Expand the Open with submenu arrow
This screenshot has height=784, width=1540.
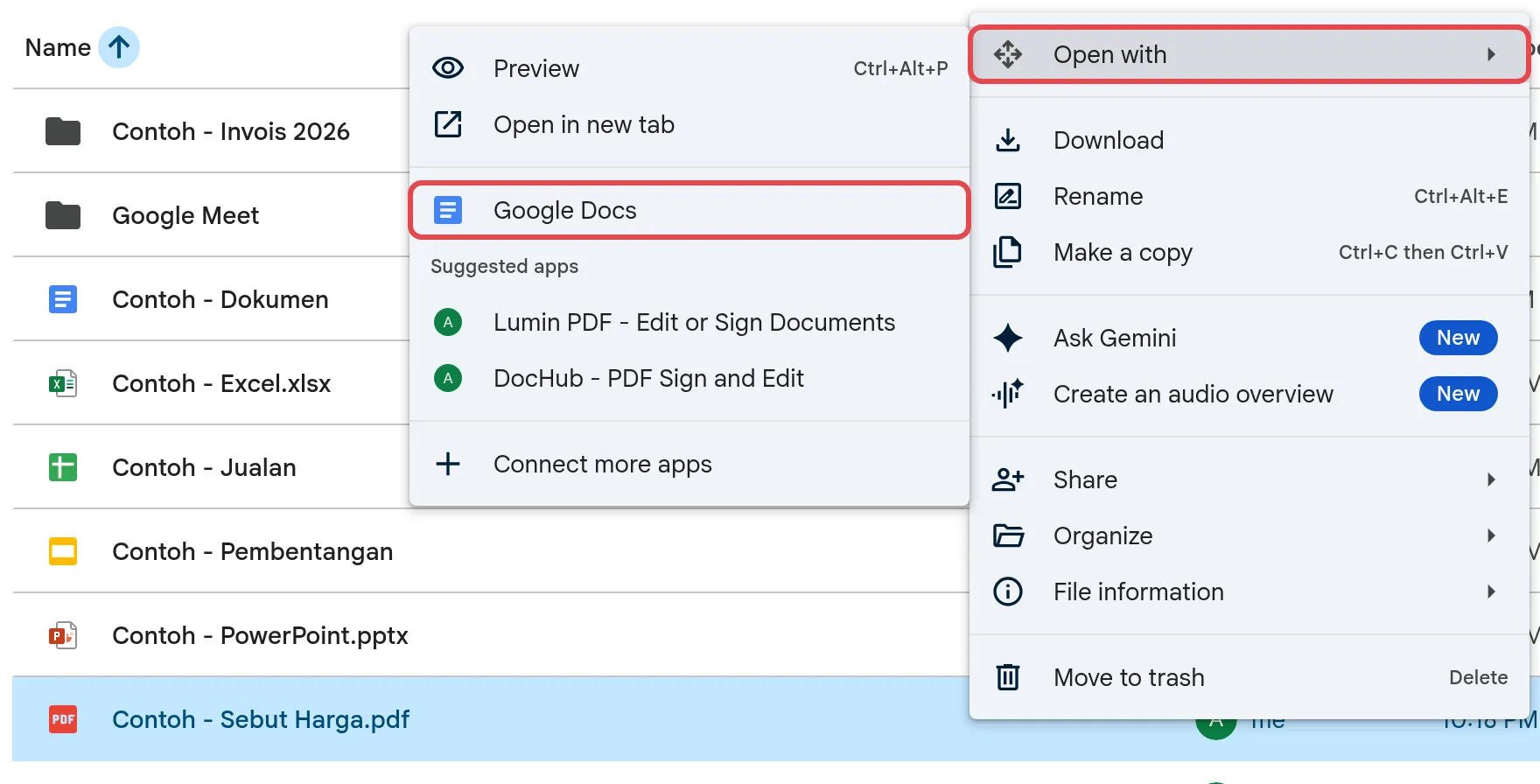pos(1491,54)
